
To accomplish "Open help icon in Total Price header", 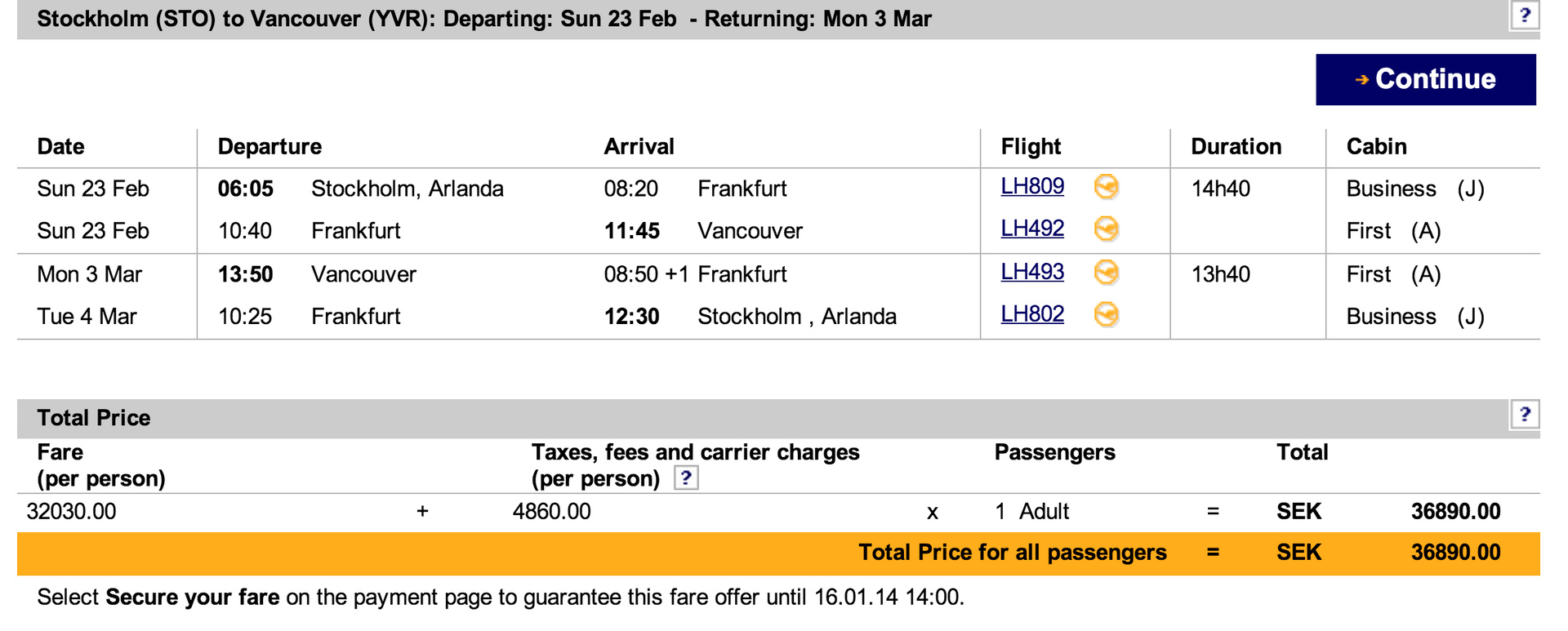I will [x=1524, y=415].
